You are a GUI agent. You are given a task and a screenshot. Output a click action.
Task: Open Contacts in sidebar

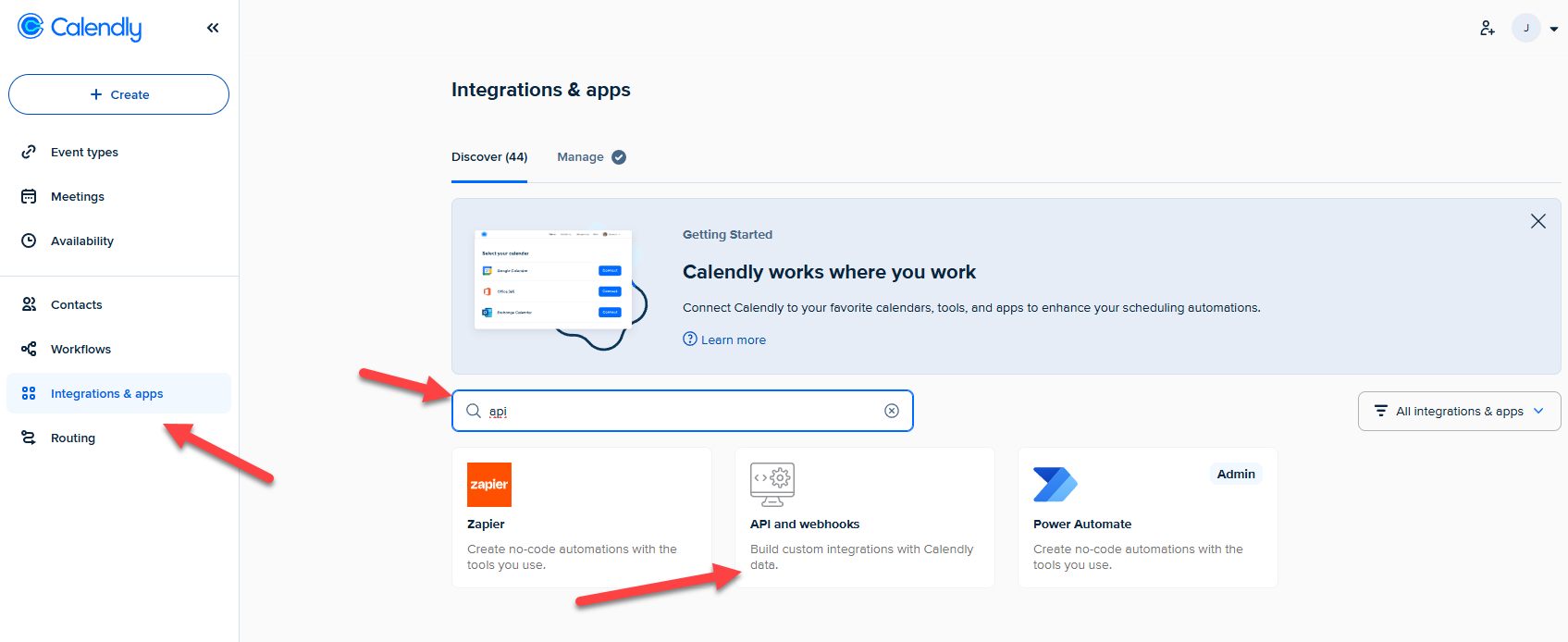118,304
